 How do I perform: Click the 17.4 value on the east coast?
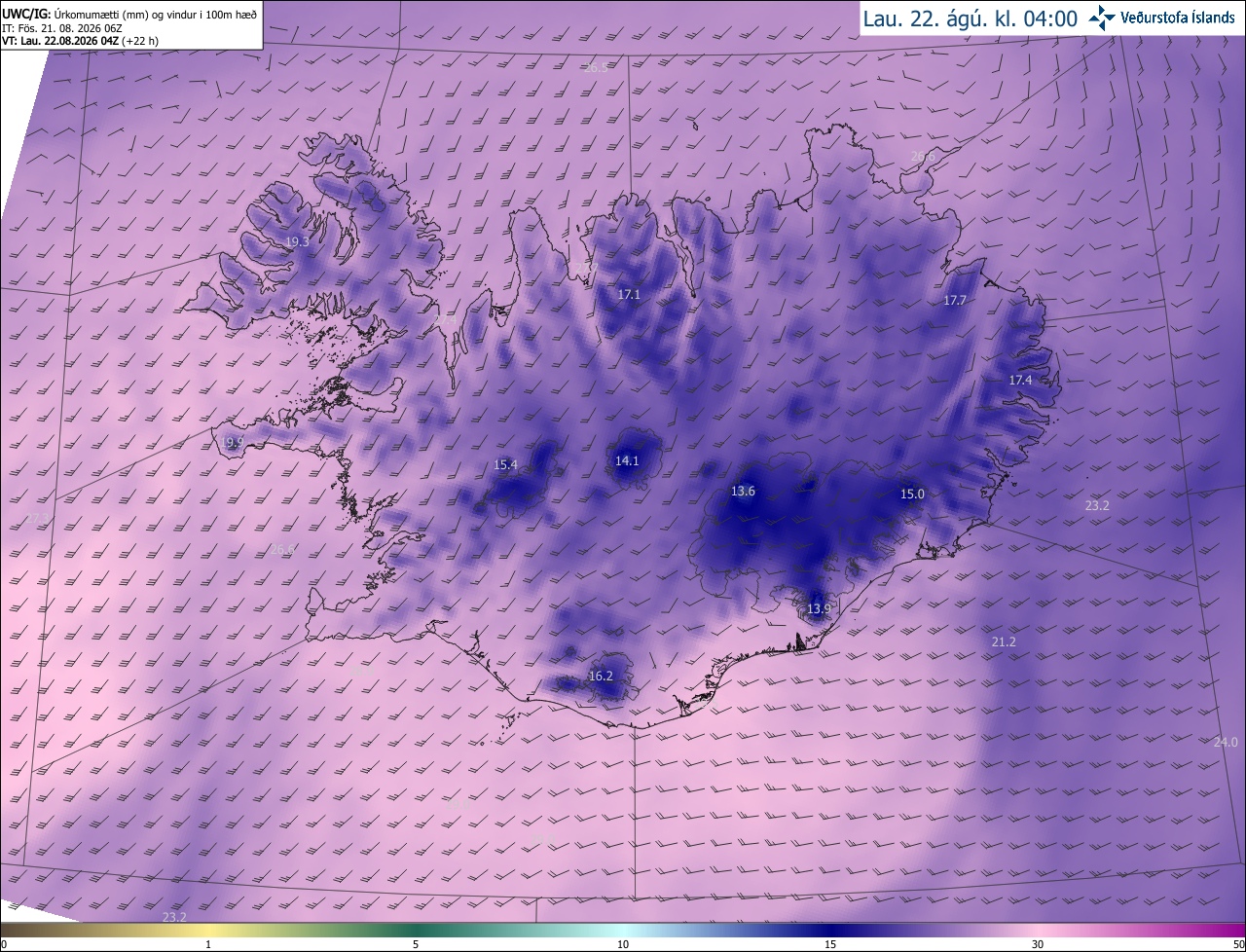click(1020, 381)
